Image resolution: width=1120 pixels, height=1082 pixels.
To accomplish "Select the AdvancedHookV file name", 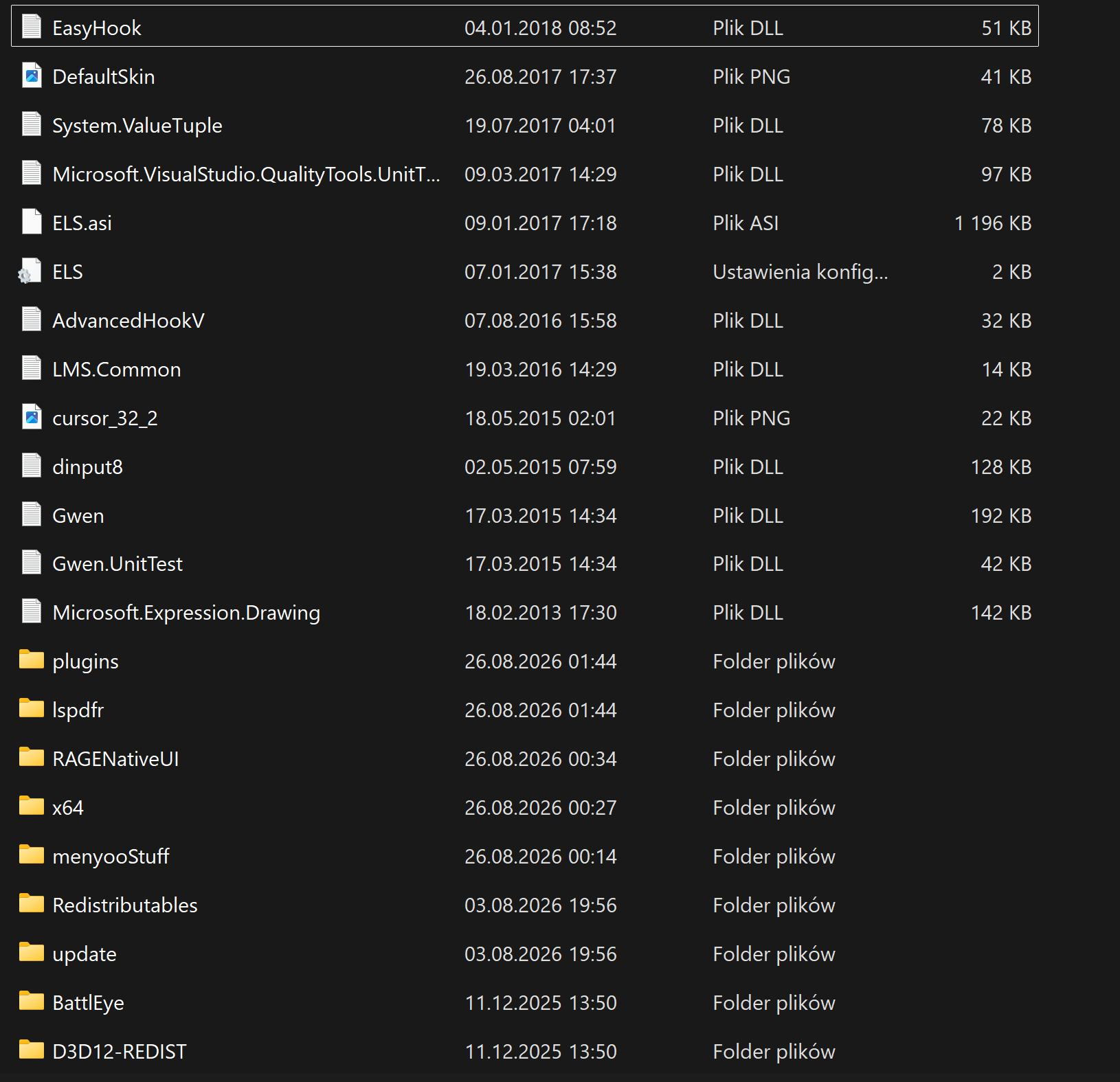I will (x=128, y=321).
